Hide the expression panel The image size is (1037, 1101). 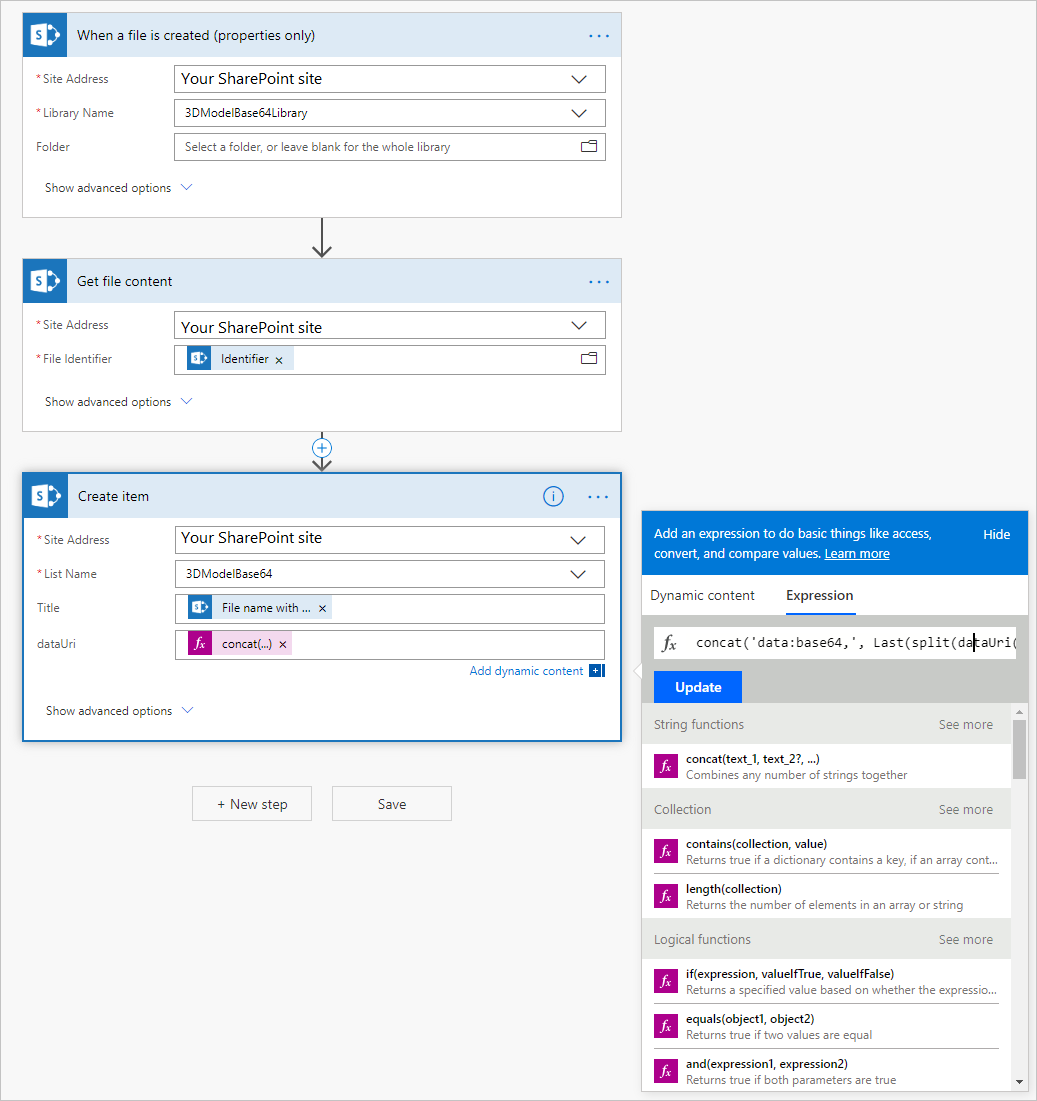click(996, 534)
